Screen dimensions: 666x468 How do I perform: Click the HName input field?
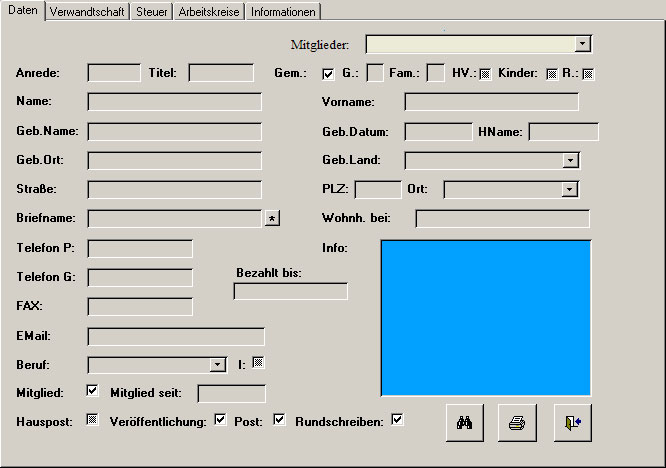point(564,132)
